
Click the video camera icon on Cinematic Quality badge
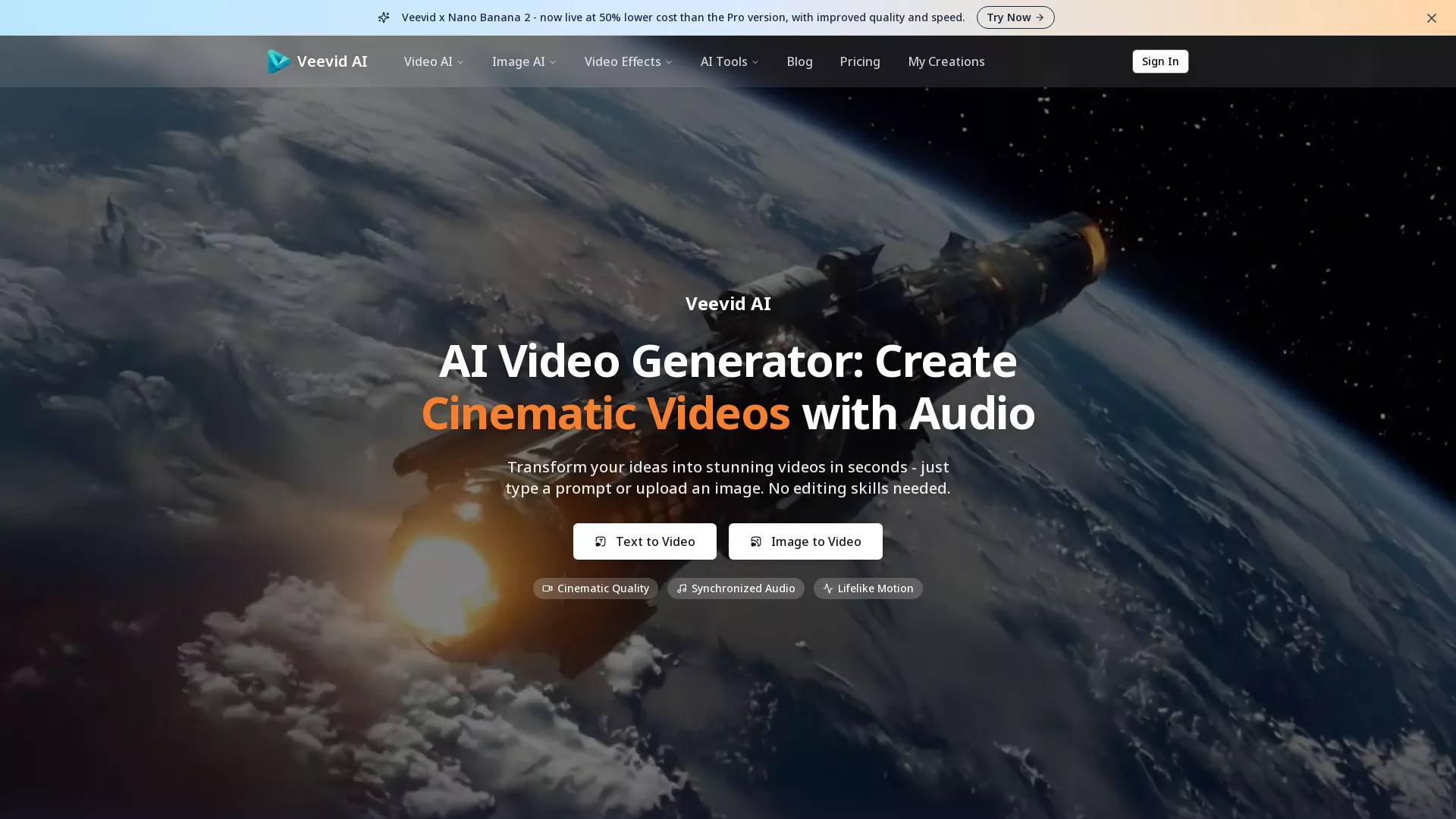pyautogui.click(x=546, y=588)
